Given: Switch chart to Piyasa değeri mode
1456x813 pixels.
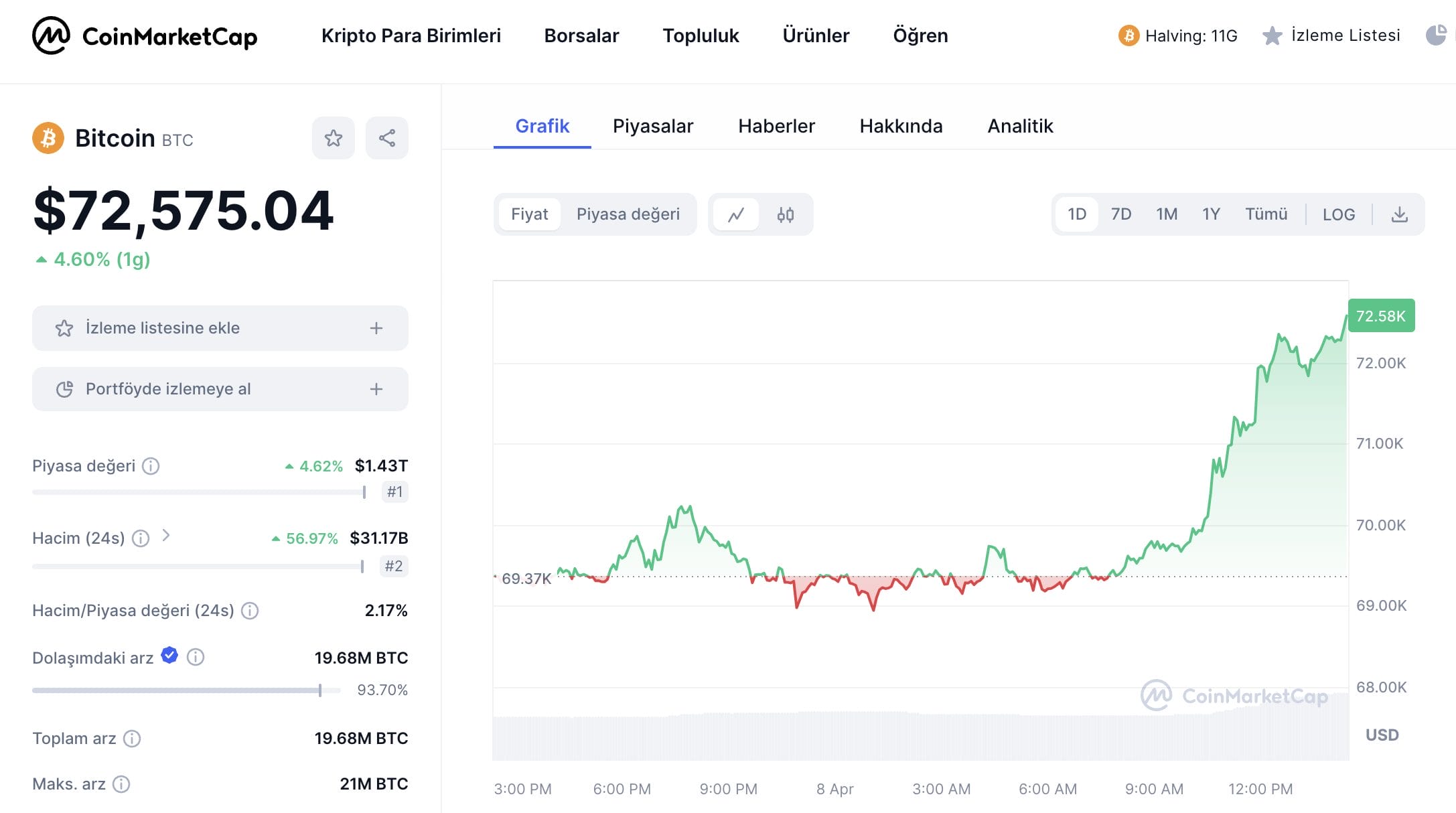Looking at the screenshot, I should pyautogui.click(x=628, y=214).
